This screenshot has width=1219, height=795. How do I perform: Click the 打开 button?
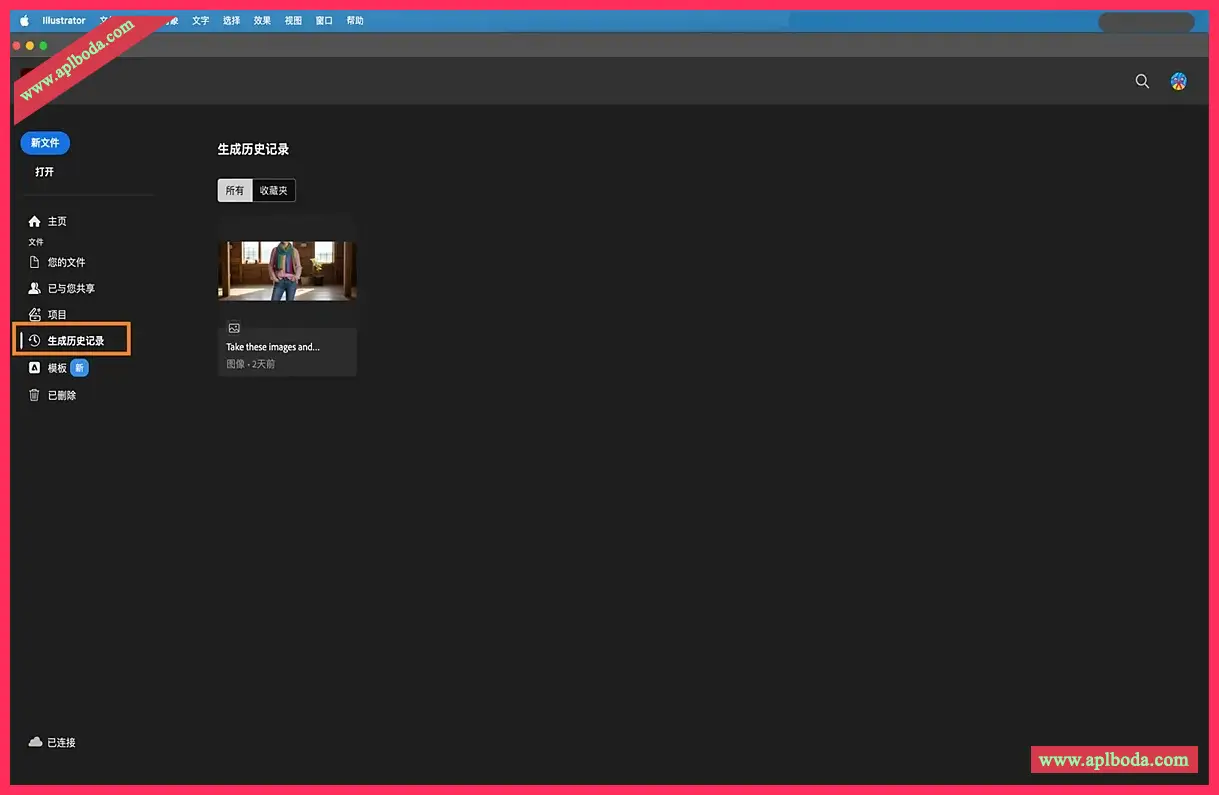(x=45, y=172)
